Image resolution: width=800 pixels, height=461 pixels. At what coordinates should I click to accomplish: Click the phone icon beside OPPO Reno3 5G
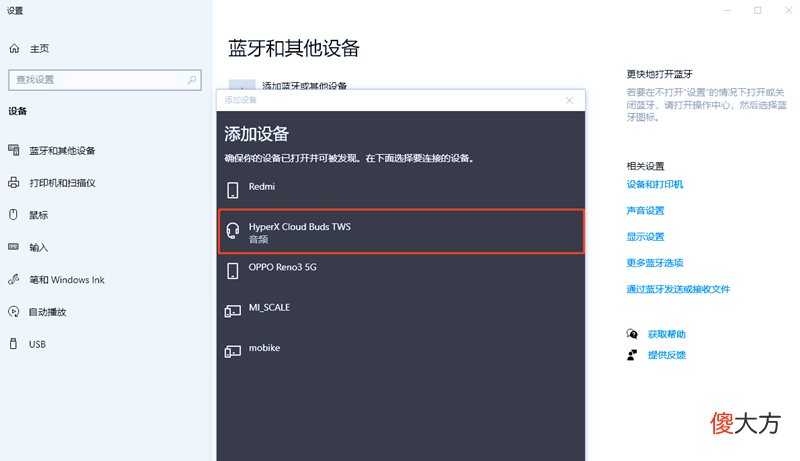point(233,271)
